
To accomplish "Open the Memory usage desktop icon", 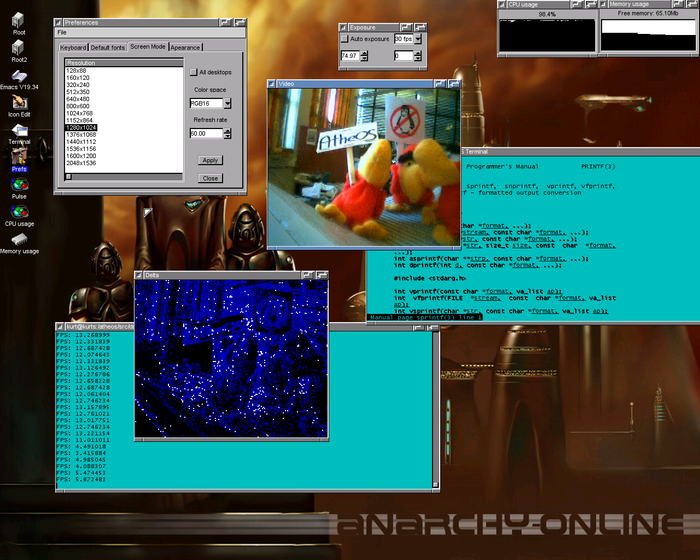I will click(x=19, y=239).
